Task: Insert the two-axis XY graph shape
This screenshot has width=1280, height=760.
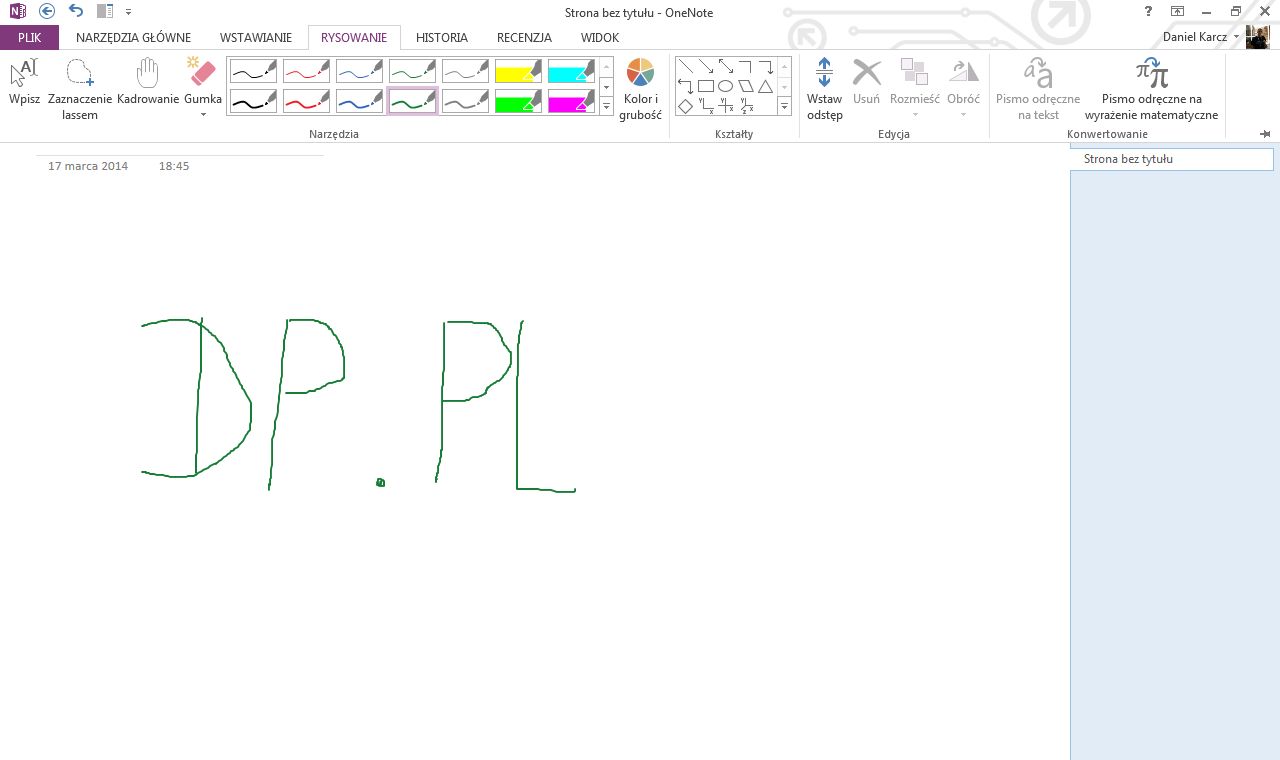Action: [x=705, y=105]
